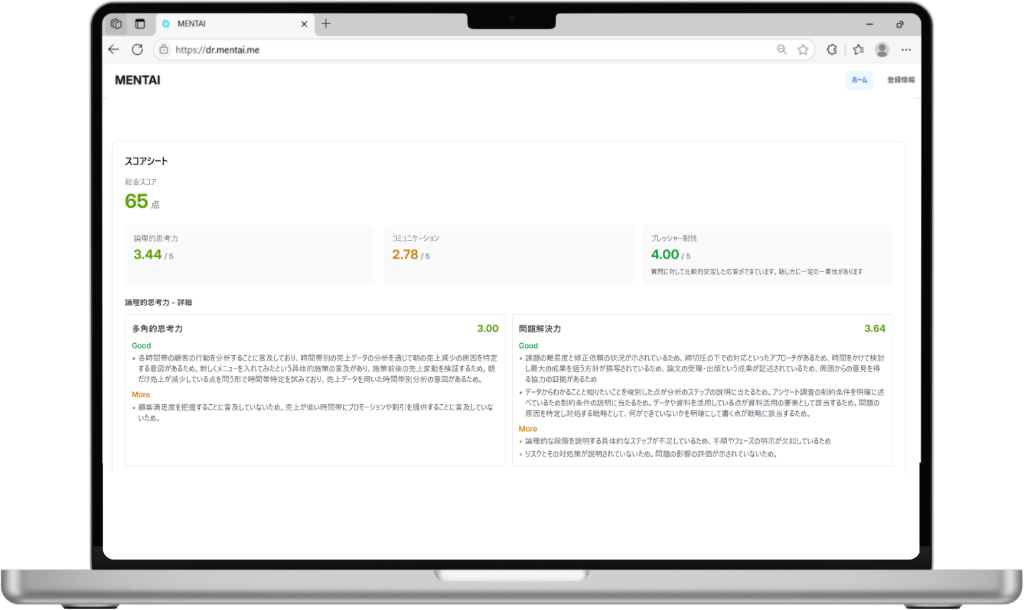Select the コミュニケーション score card

point(507,254)
